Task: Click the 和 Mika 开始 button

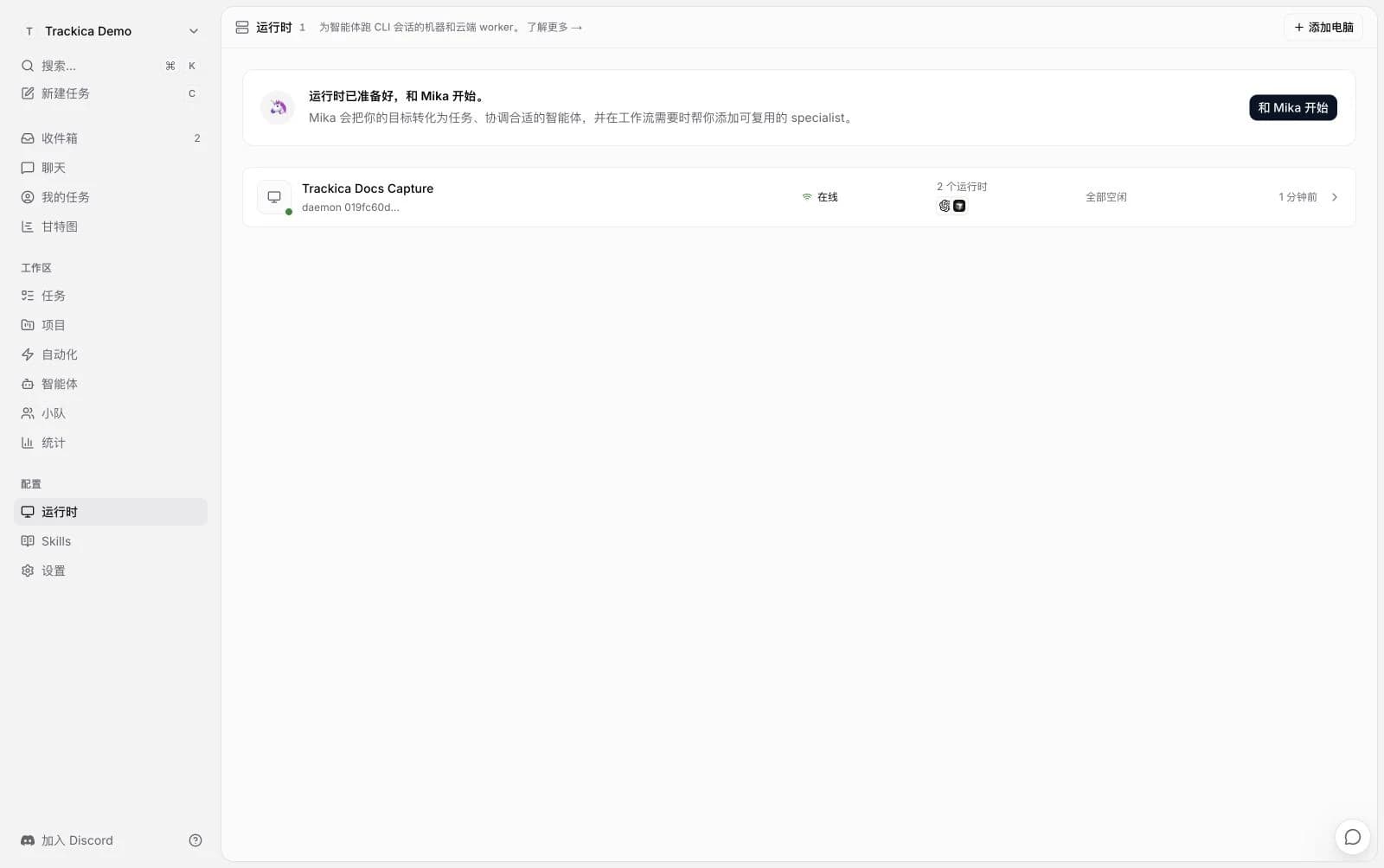Action: coord(1293,107)
